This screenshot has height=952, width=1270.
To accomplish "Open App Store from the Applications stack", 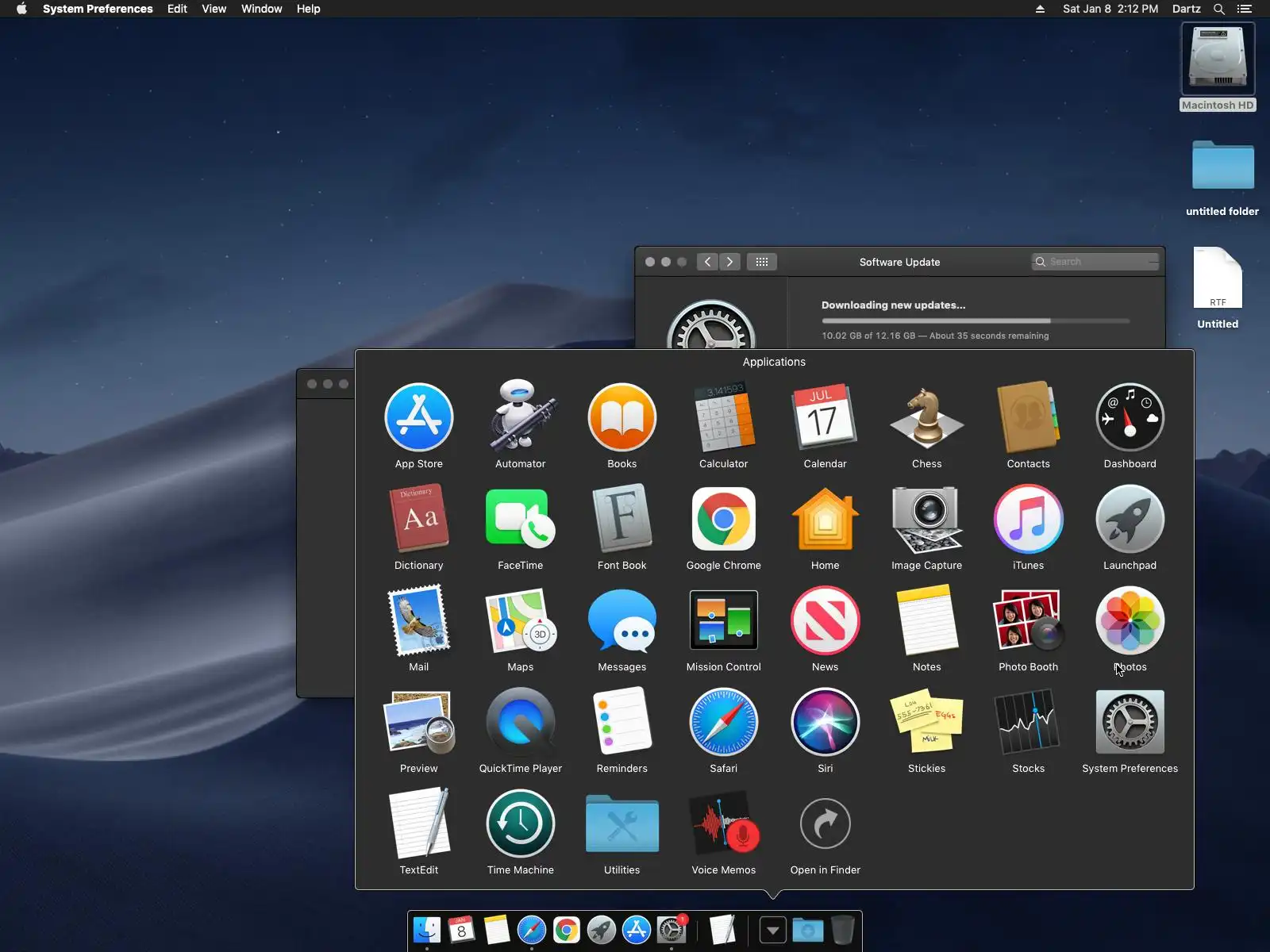I will pos(419,418).
